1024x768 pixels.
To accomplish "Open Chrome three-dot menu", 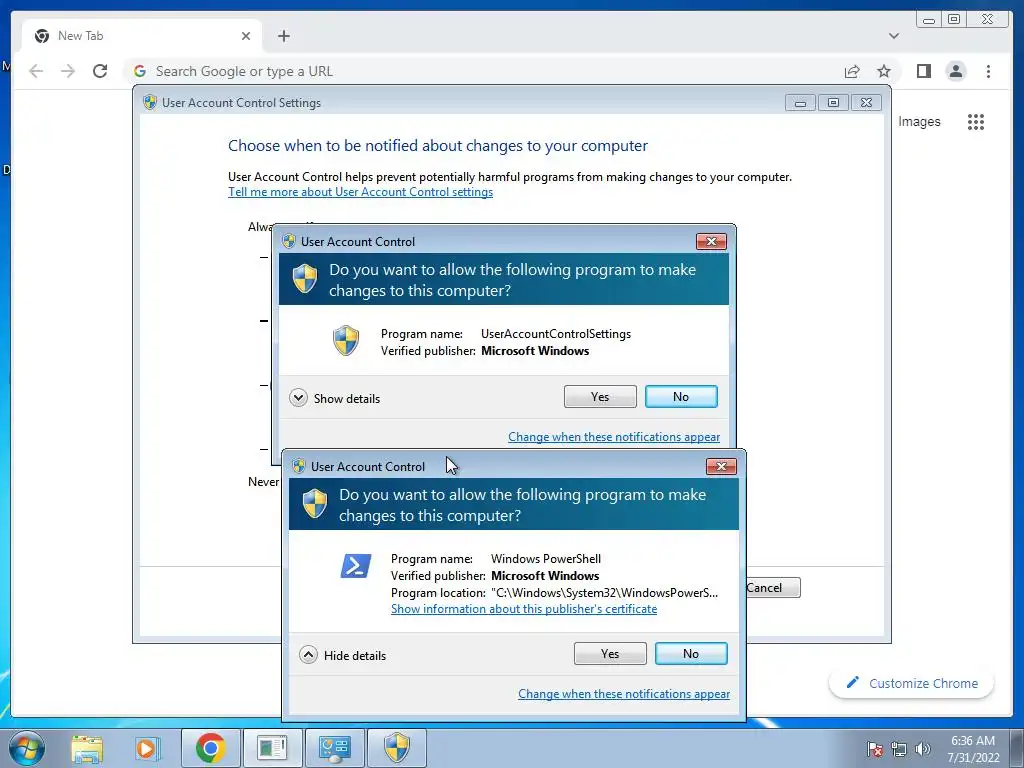I will click(x=988, y=71).
